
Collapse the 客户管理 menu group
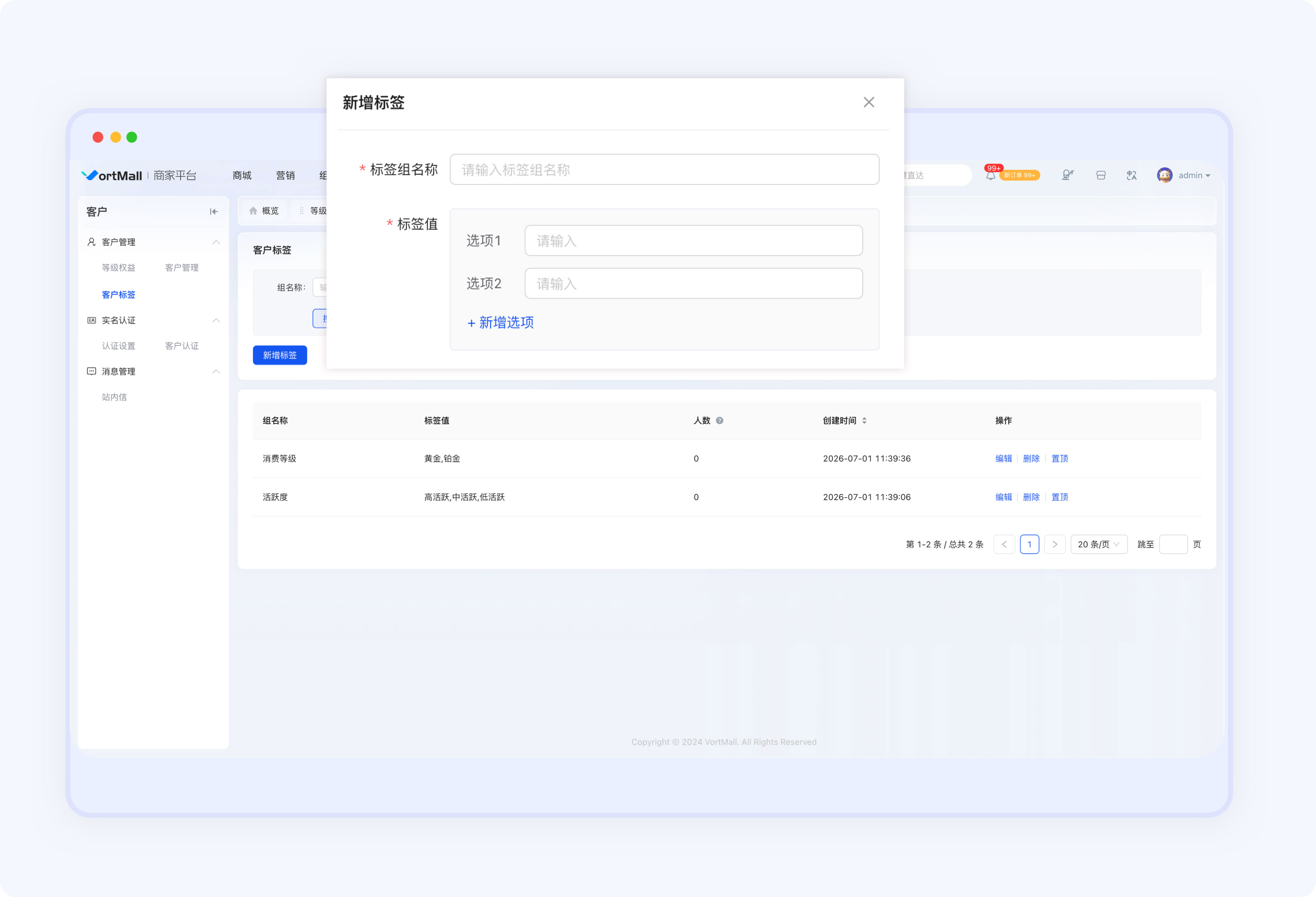pos(216,242)
